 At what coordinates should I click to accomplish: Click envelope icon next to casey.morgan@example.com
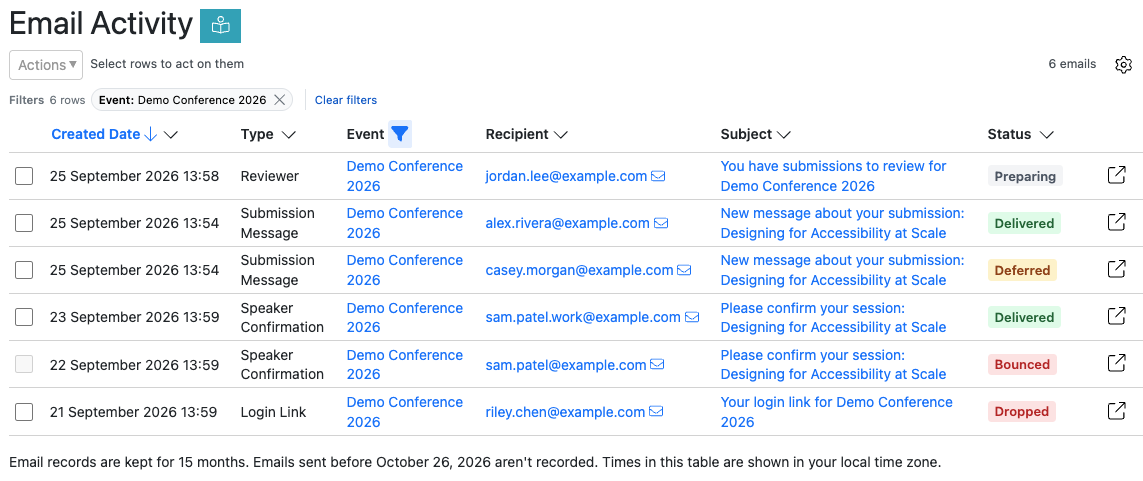point(684,270)
